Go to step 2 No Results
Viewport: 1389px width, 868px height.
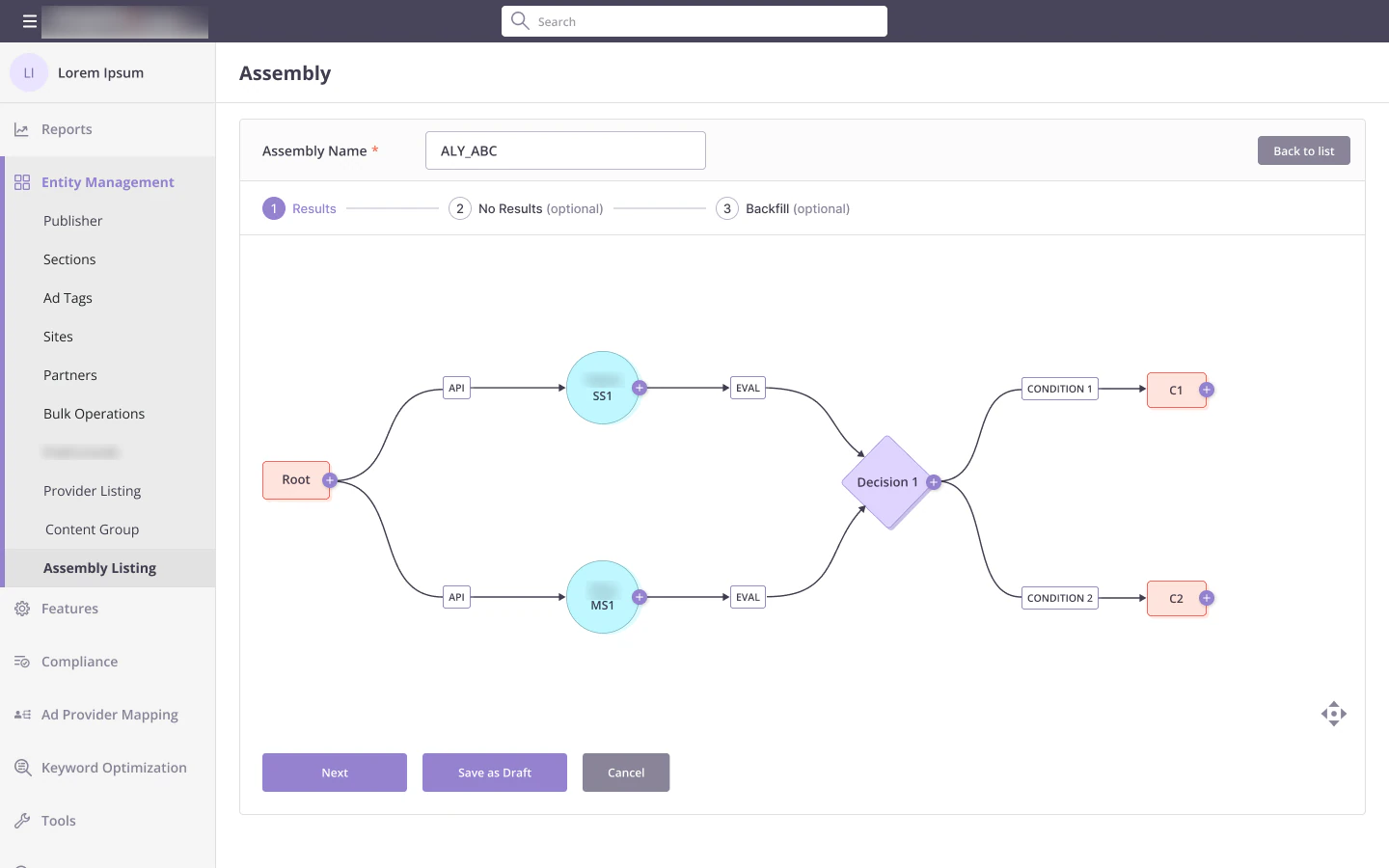[x=526, y=208]
